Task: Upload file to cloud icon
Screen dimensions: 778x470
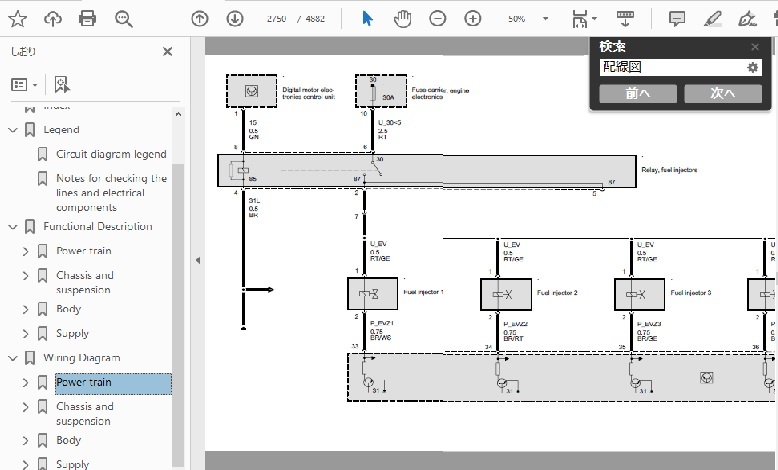Action: point(53,19)
